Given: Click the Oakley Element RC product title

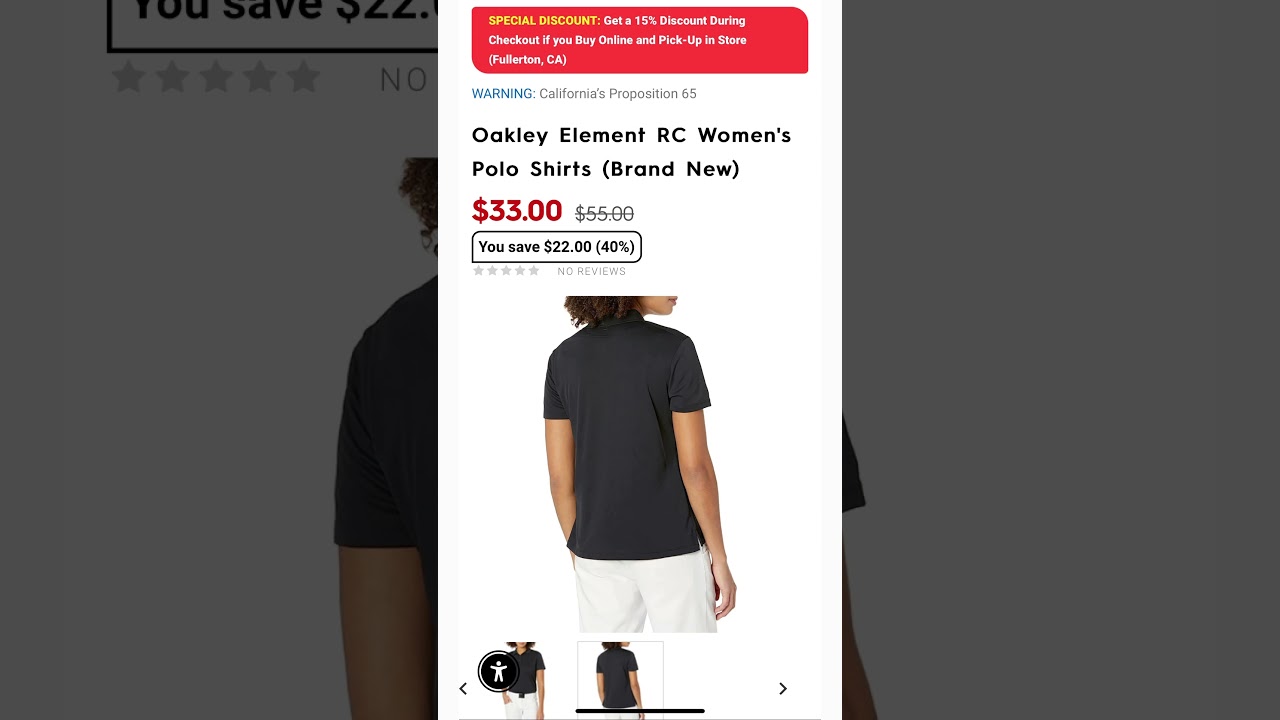Looking at the screenshot, I should (x=632, y=152).
